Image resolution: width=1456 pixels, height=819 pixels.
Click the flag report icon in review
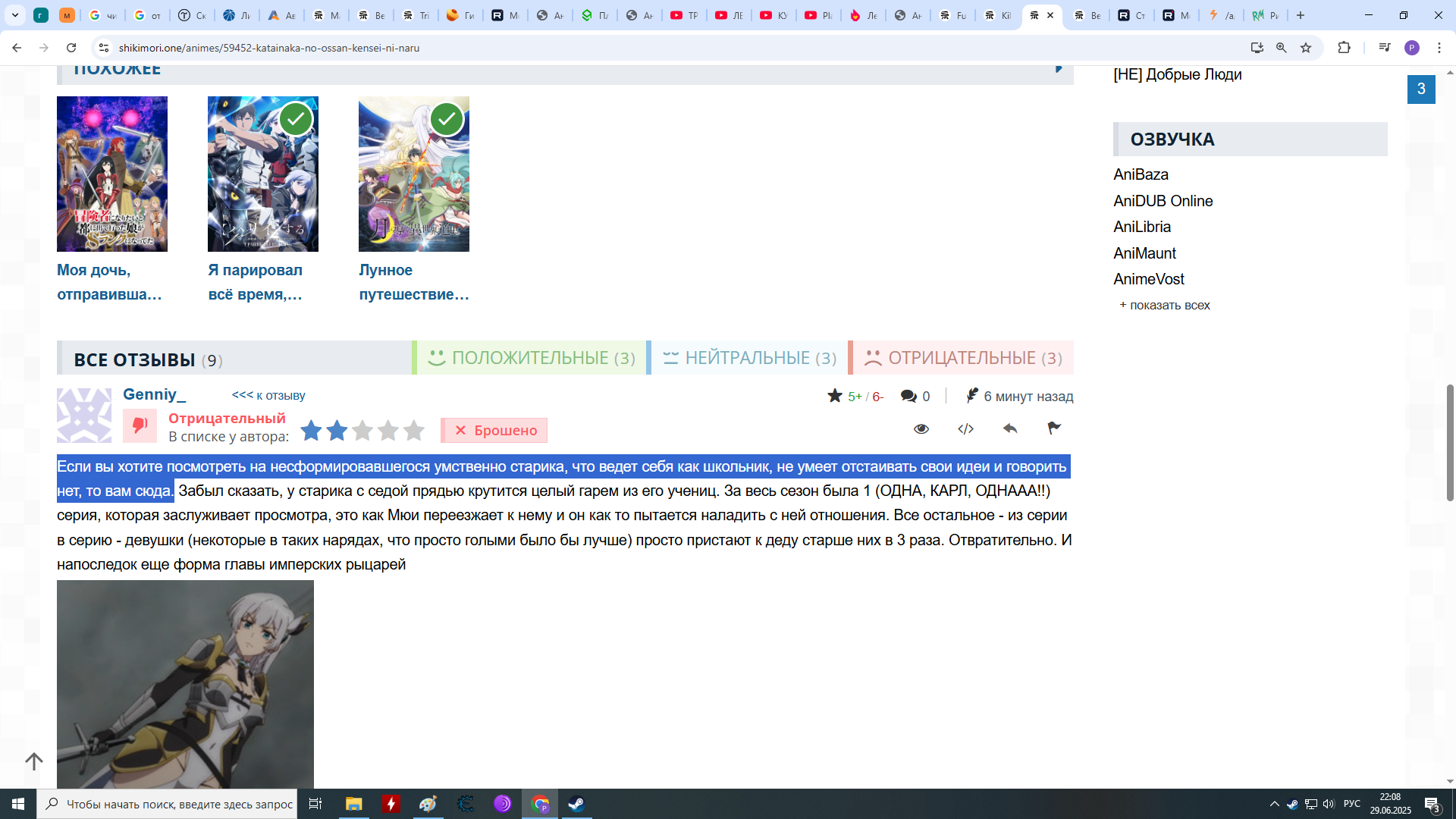pos(1054,428)
